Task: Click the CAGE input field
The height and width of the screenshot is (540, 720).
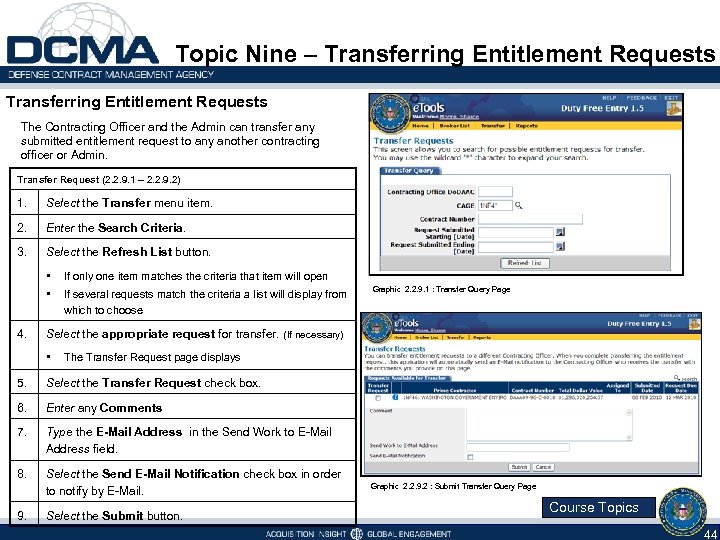Action: coord(495,206)
